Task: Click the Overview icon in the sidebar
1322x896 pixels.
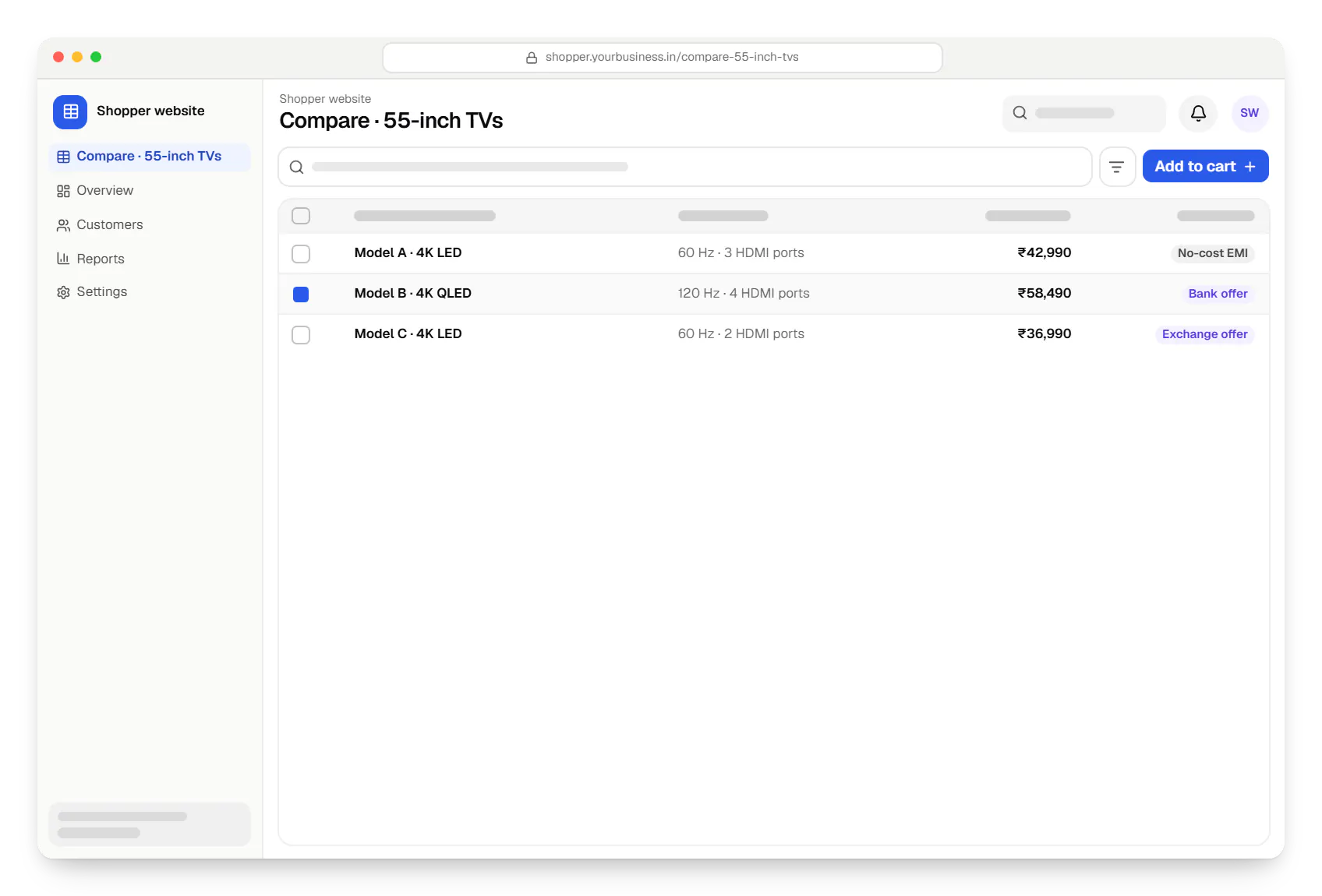Action: coord(63,191)
